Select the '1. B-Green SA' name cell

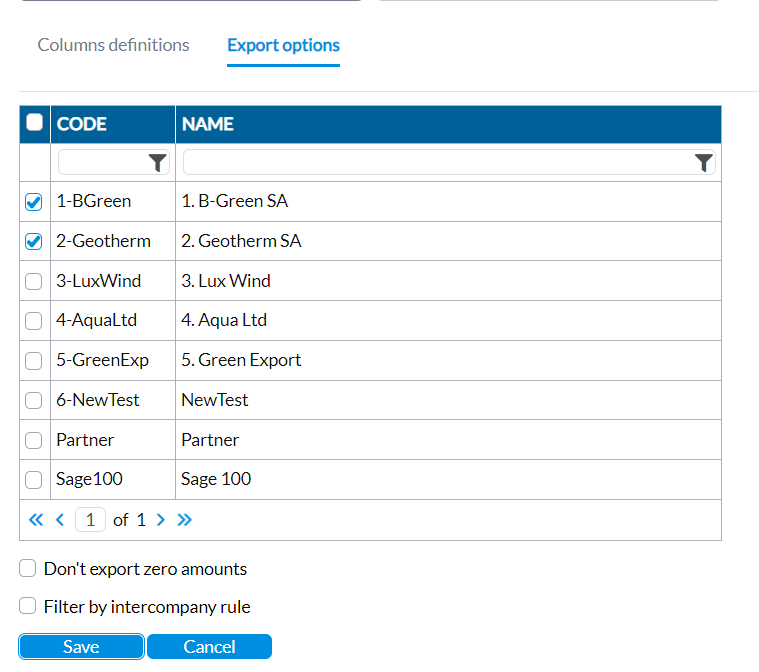point(448,201)
